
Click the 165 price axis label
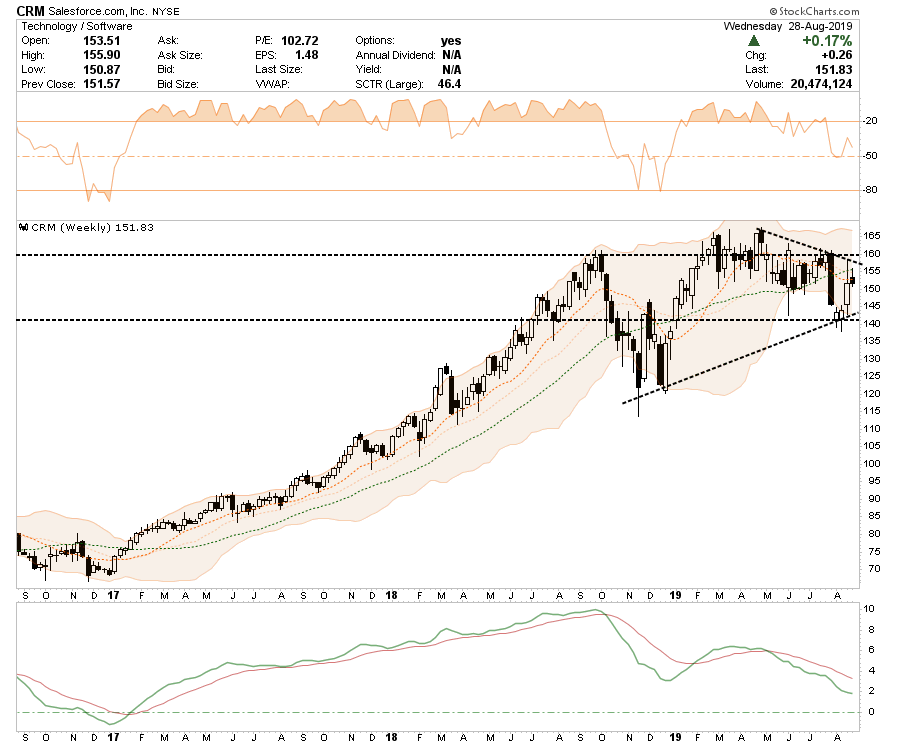pos(872,236)
